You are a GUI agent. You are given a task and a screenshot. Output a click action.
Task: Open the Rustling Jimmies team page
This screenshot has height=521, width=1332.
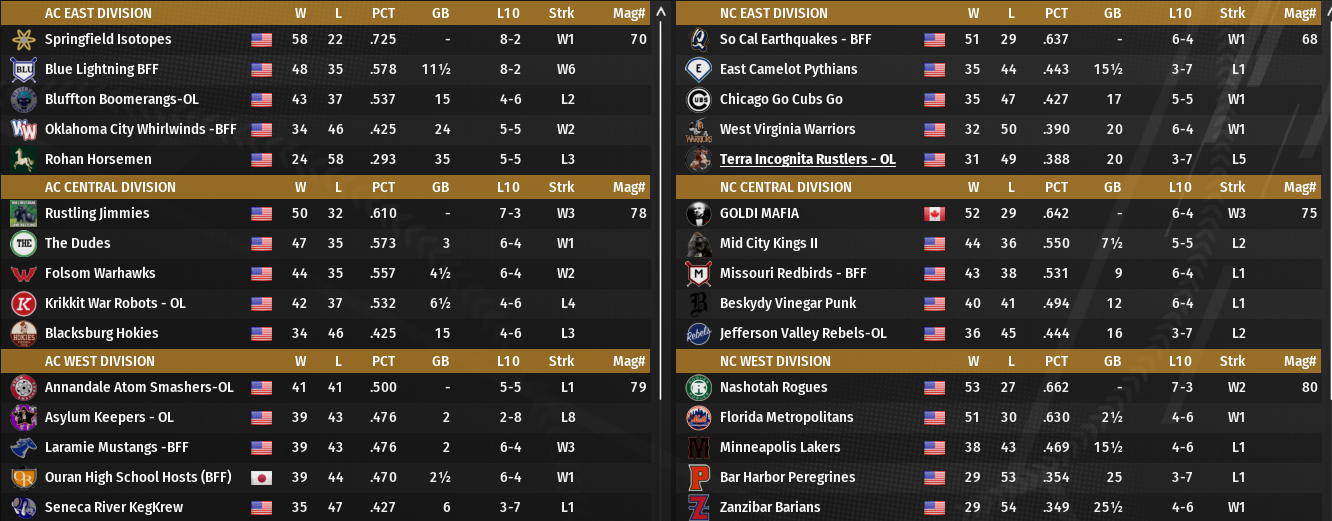(x=97, y=214)
